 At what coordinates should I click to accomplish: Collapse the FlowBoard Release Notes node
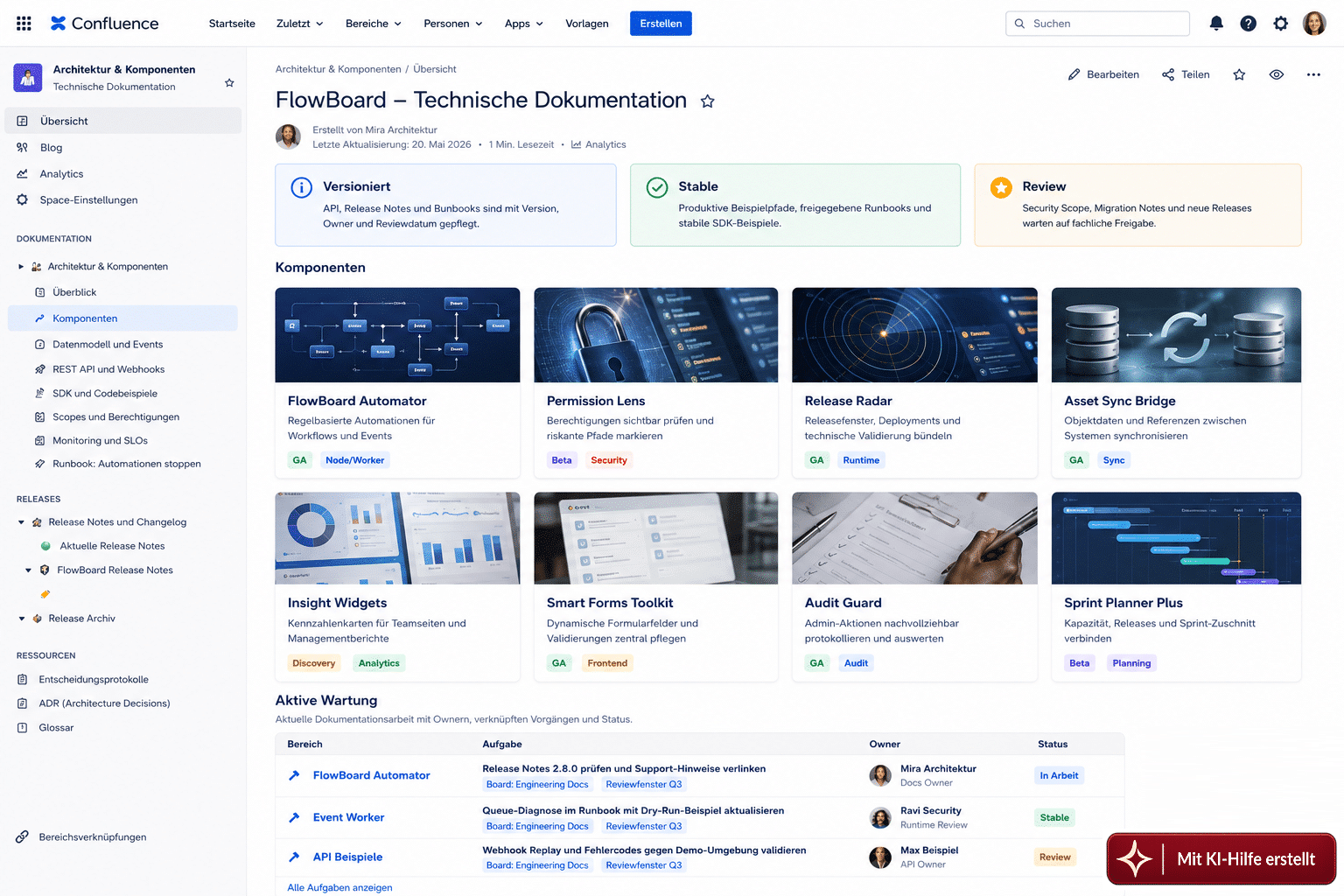point(29,570)
